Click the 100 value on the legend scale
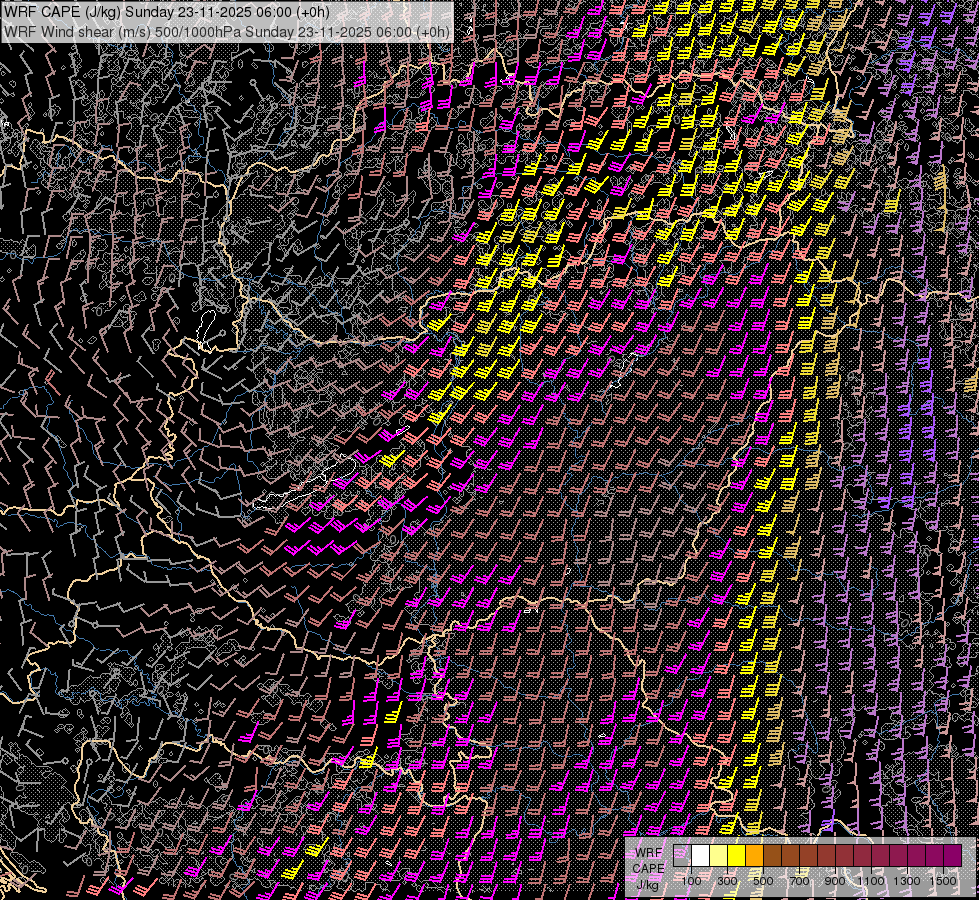 point(692,881)
